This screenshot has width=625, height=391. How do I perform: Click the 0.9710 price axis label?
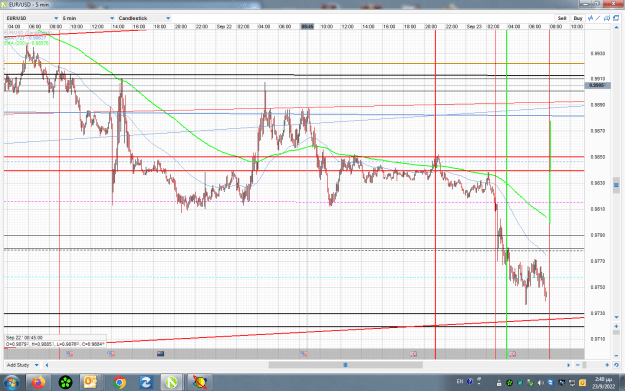(x=597, y=339)
